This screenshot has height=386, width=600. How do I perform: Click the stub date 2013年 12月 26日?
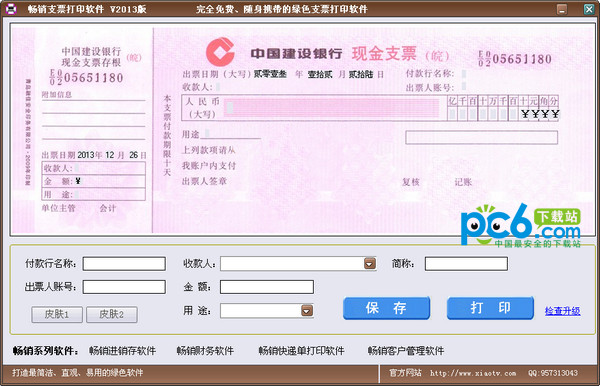(94, 155)
